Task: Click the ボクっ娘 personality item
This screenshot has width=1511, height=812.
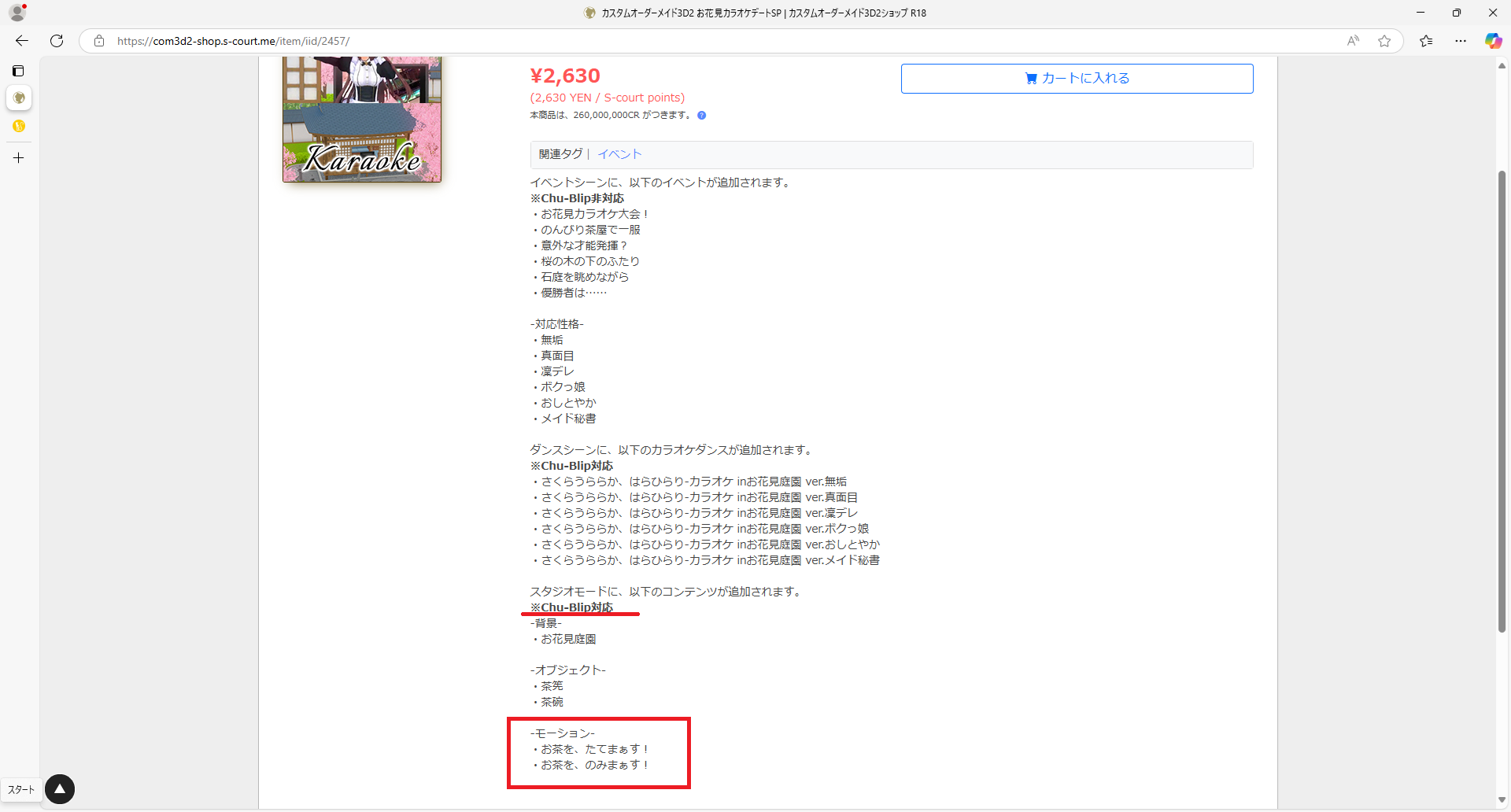Action: pos(558,387)
